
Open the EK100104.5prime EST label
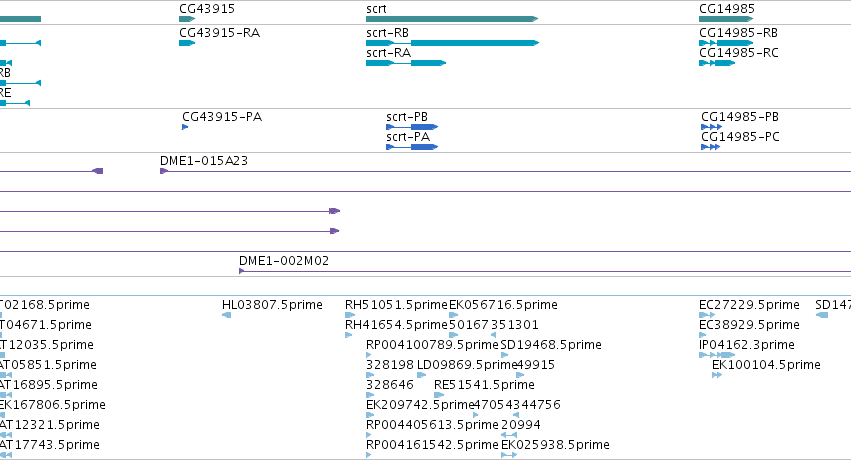(766, 365)
